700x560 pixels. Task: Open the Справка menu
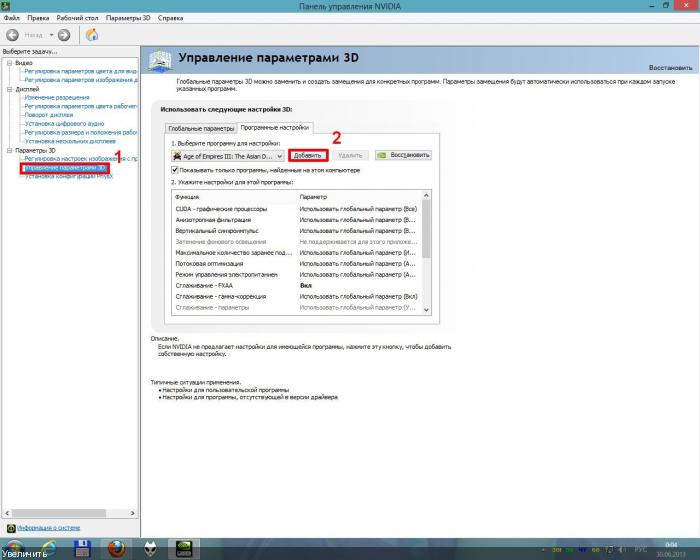click(x=171, y=18)
